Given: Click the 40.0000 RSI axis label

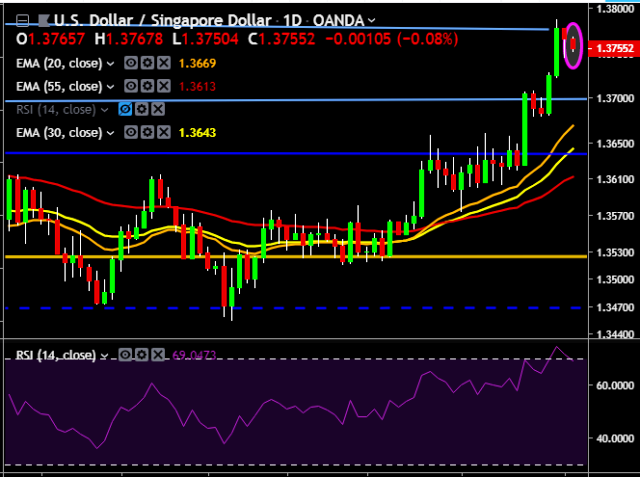Looking at the screenshot, I should [x=615, y=438].
